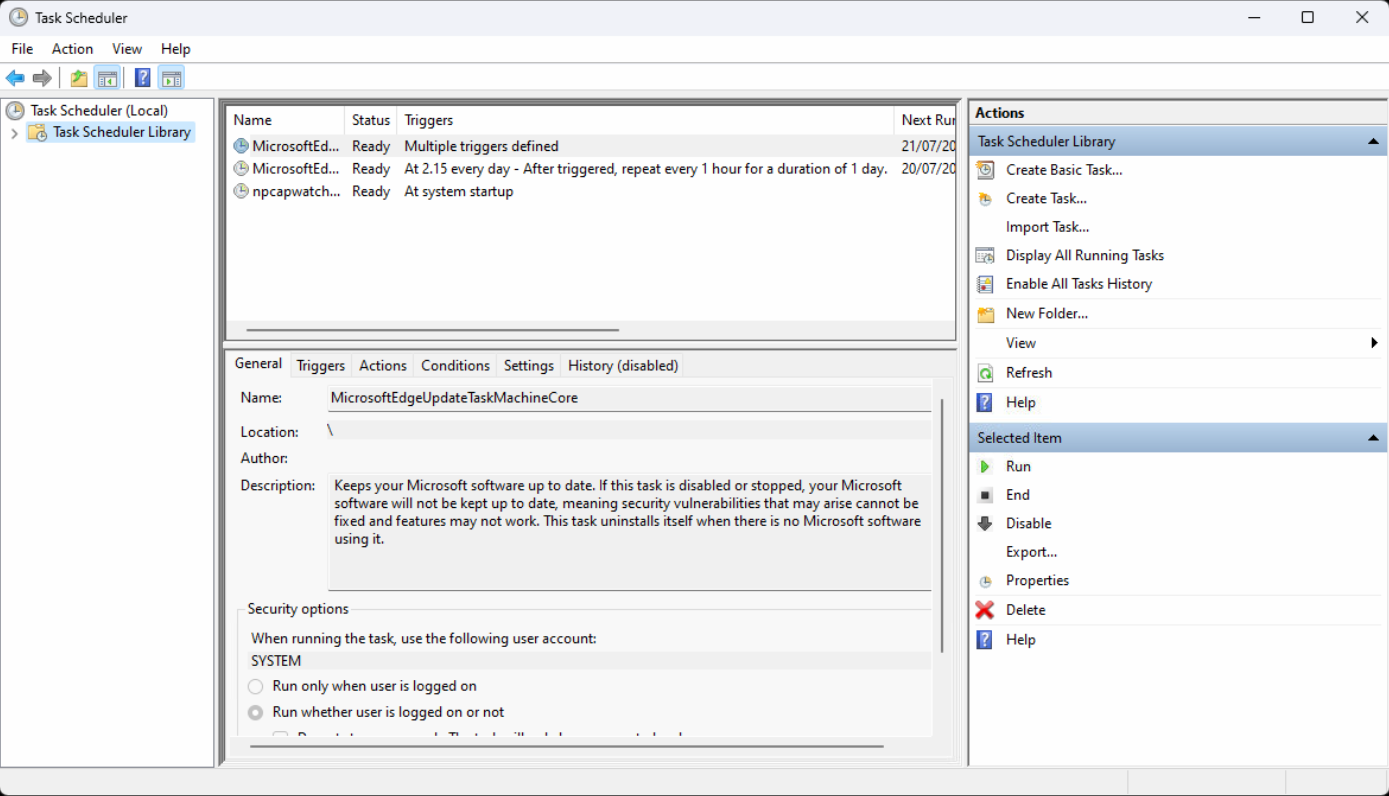This screenshot has width=1389, height=796.
Task: Click the red Delete X icon
Action: pos(985,610)
